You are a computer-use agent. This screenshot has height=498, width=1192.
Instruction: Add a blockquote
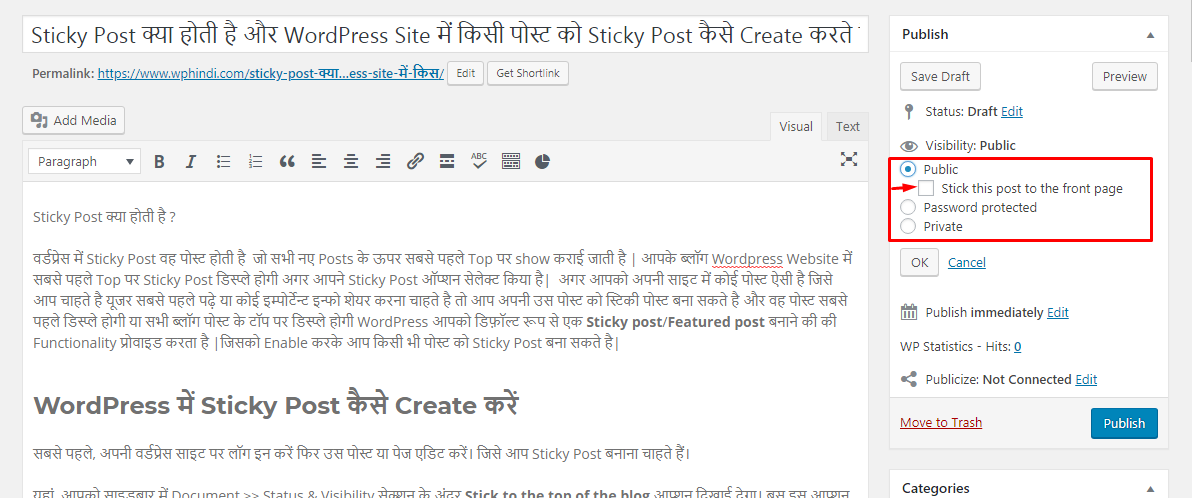(x=287, y=161)
